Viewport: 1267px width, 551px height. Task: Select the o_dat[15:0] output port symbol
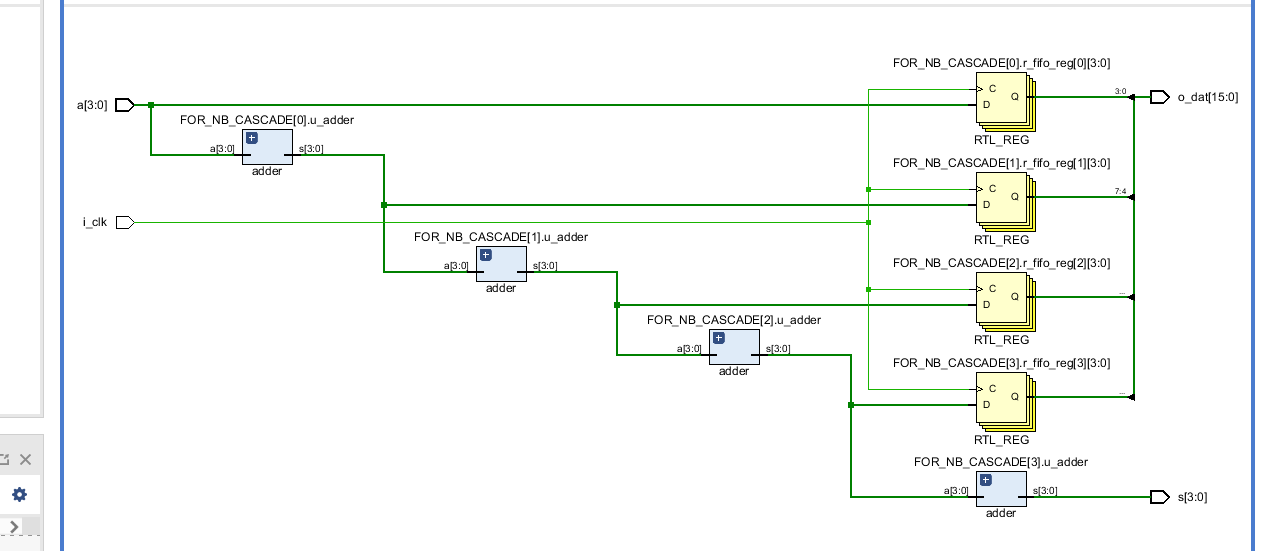pyautogui.click(x=1159, y=97)
